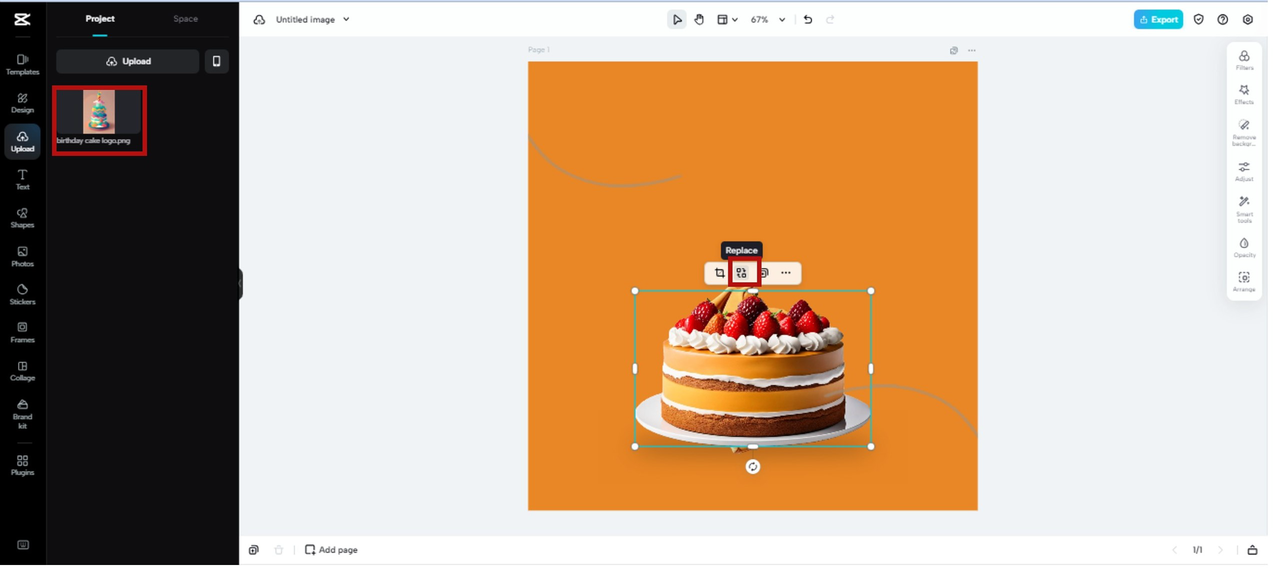This screenshot has height=568, width=1280.
Task: Open the Templates panel
Action: [x=22, y=65]
